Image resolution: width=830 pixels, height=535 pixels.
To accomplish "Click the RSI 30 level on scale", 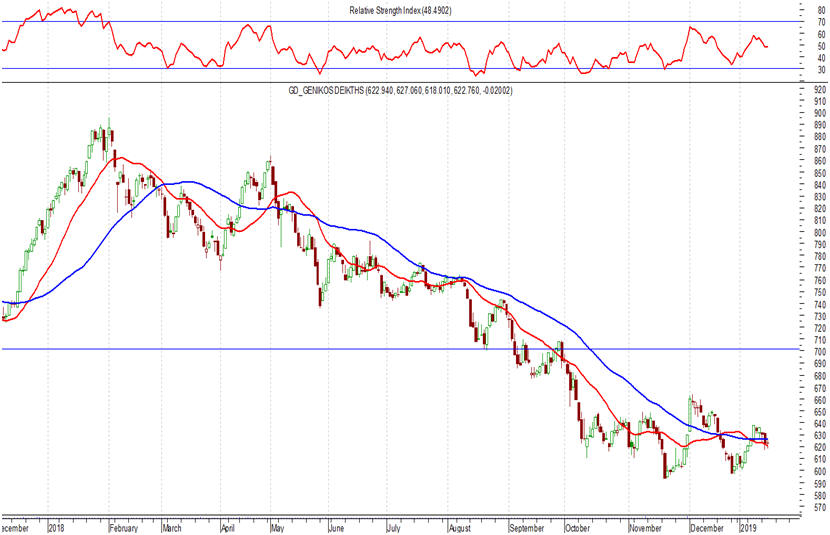I will coord(822,70).
